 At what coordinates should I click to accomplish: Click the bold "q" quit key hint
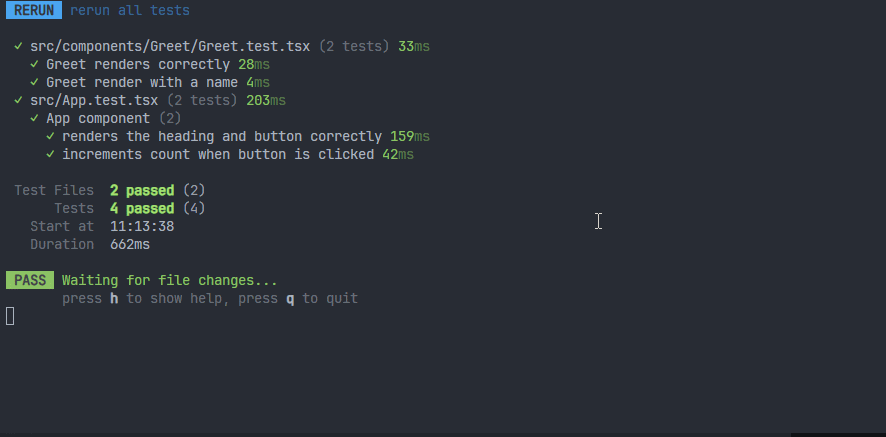[x=290, y=298]
